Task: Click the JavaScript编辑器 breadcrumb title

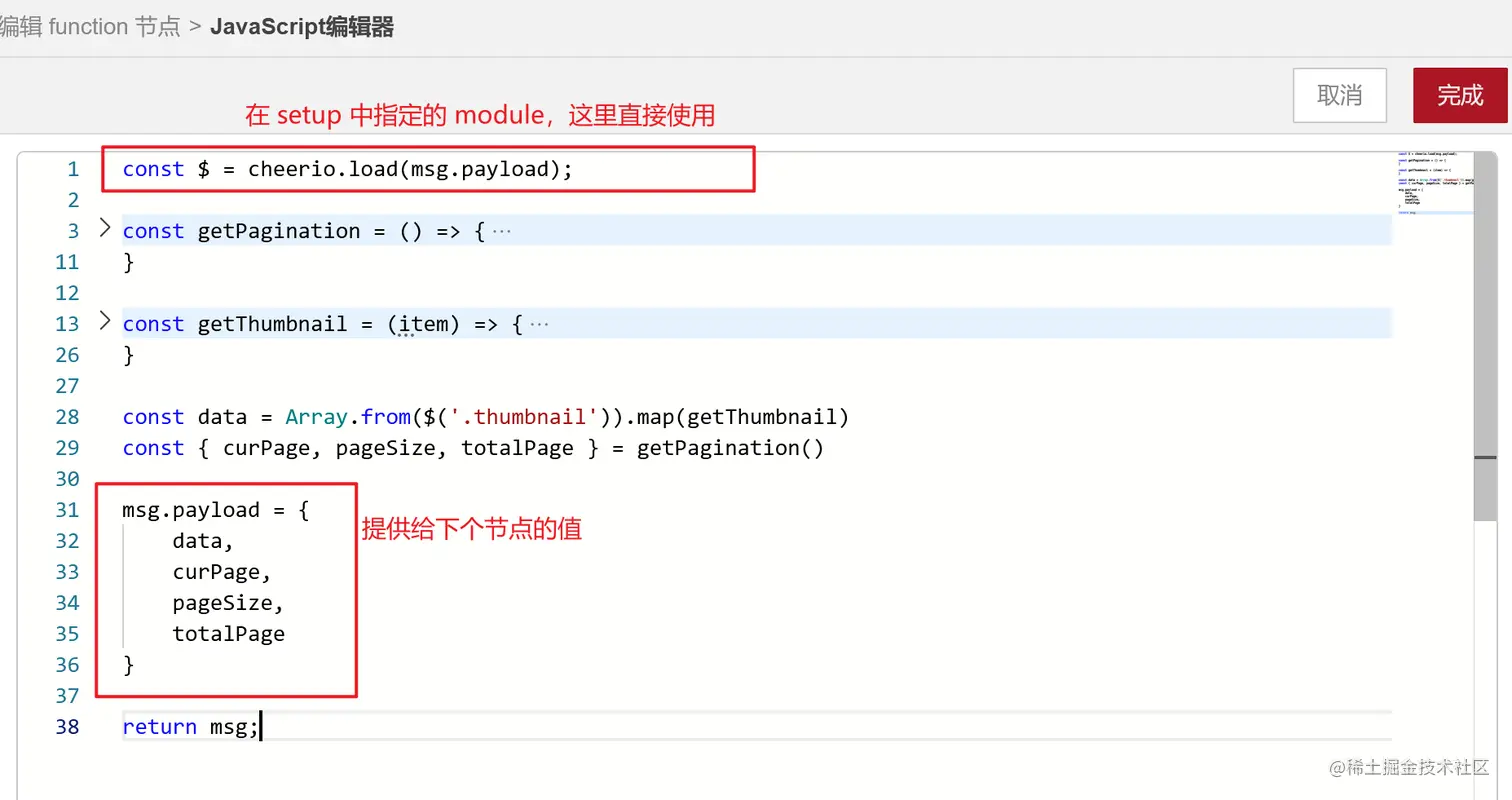Action: point(302,27)
